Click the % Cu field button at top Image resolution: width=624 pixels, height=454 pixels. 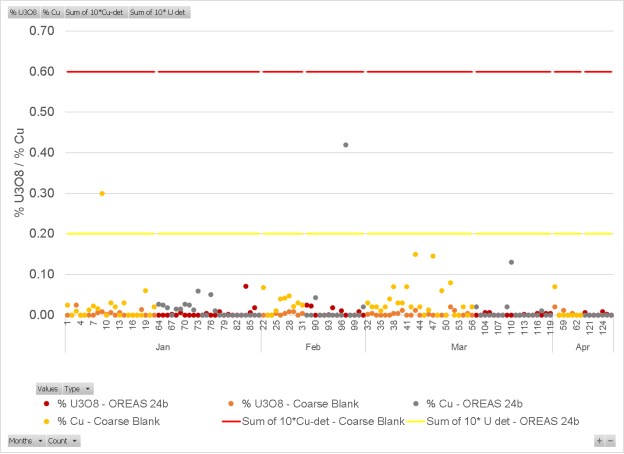(x=52, y=12)
